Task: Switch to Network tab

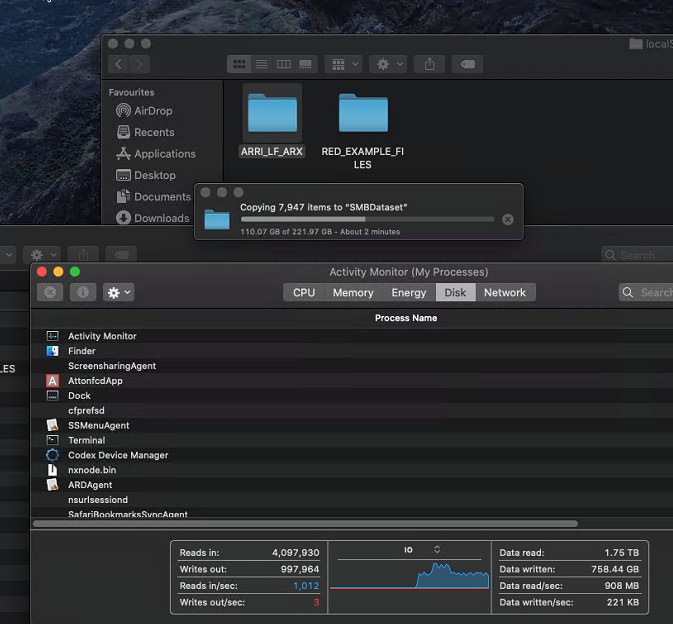Action: [505, 292]
